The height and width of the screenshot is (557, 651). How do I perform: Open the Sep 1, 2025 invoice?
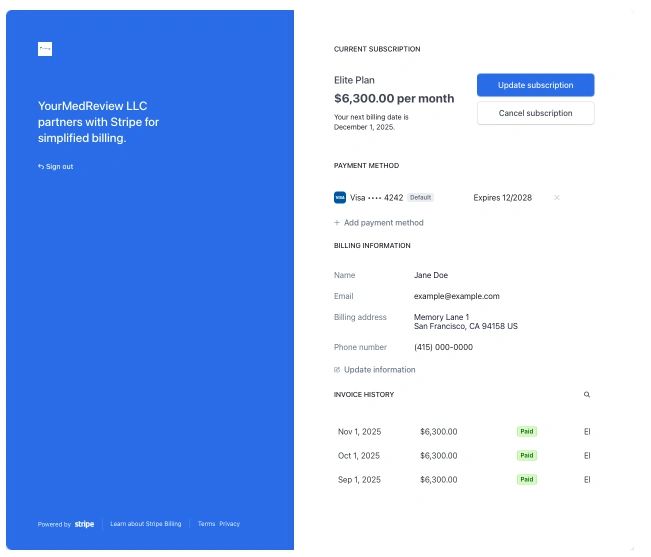pyautogui.click(x=359, y=480)
